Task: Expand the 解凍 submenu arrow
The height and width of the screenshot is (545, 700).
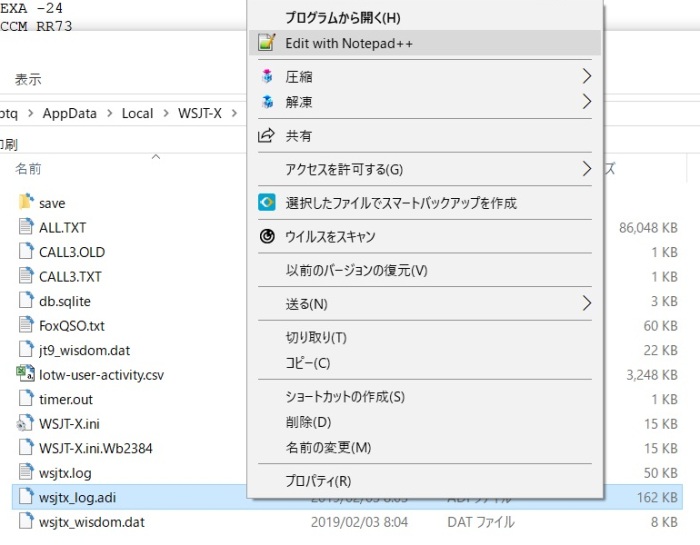Action: pos(587,102)
